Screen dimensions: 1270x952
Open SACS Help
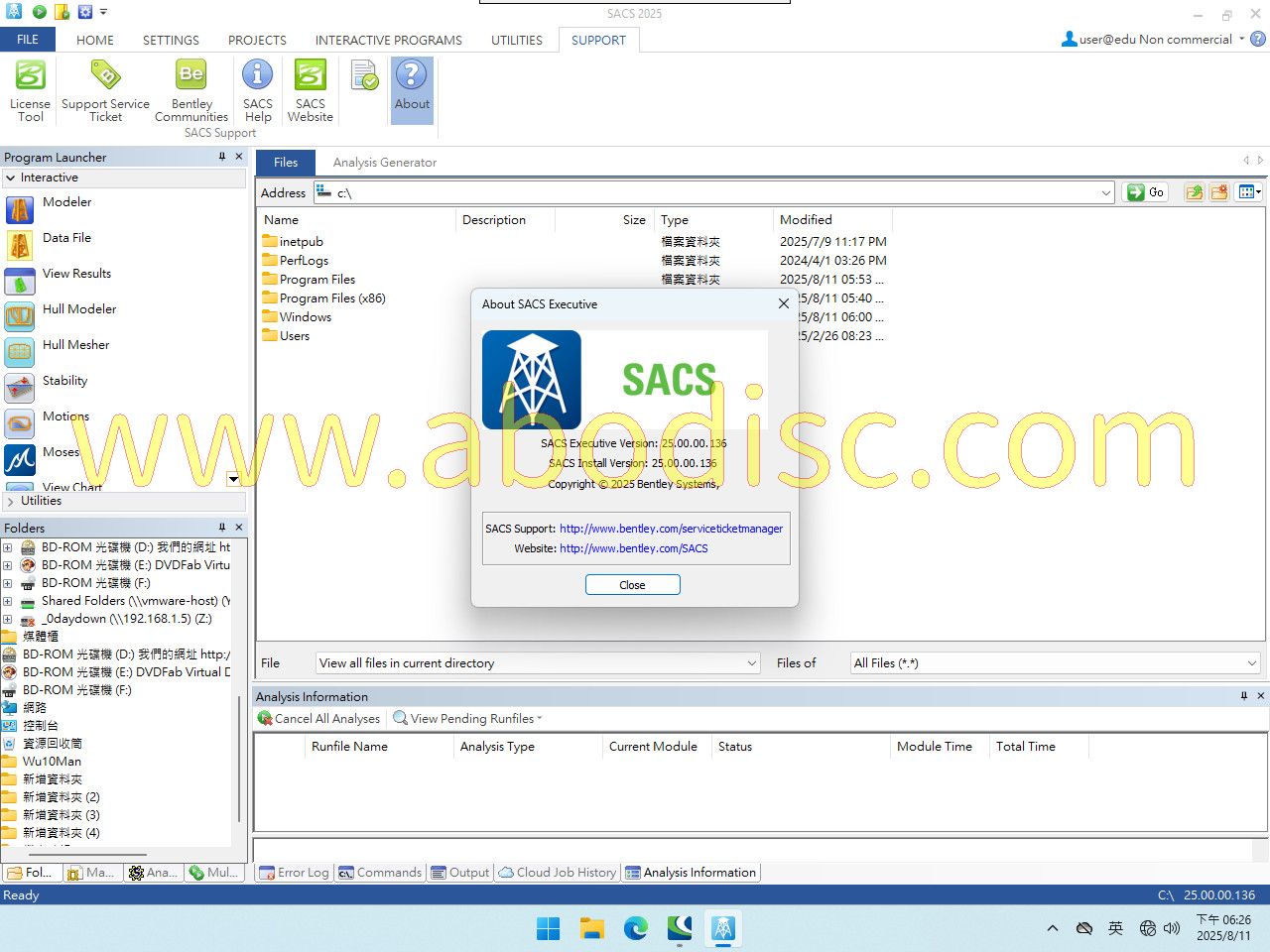coord(258,90)
